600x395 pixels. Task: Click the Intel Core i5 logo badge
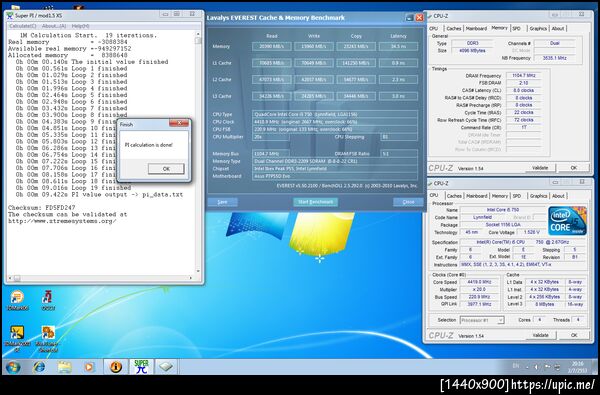(567, 221)
